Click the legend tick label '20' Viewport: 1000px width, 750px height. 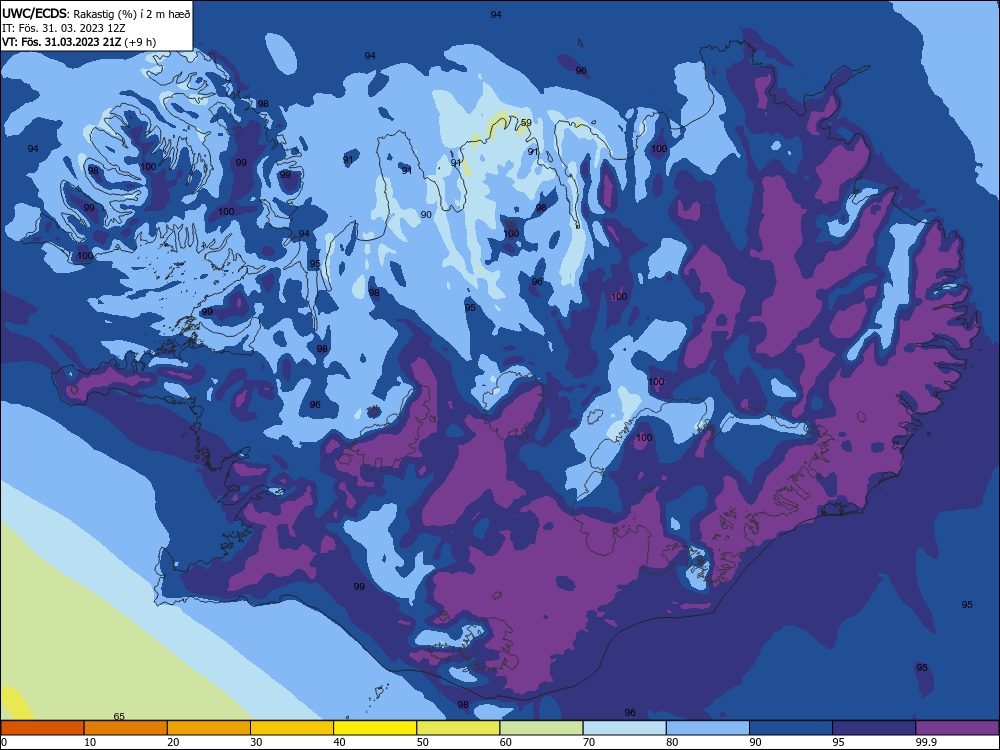[173, 742]
